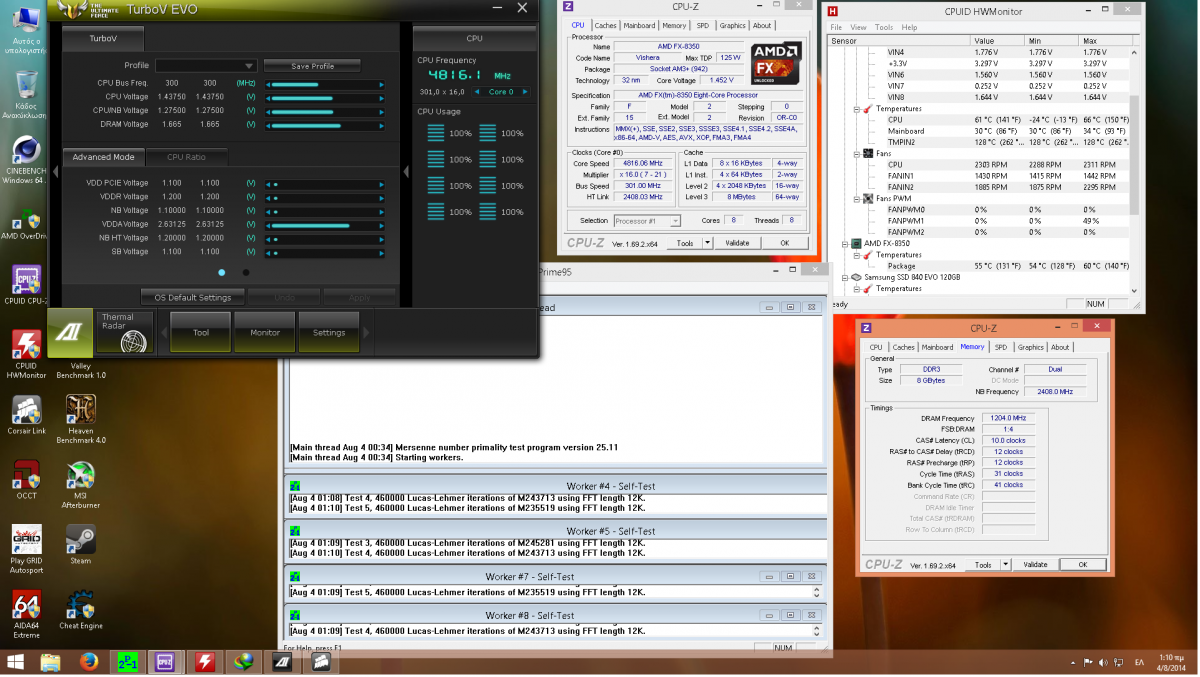Switch to Corsair Link in the taskbar
The width and height of the screenshot is (1200, 677).
point(321,662)
